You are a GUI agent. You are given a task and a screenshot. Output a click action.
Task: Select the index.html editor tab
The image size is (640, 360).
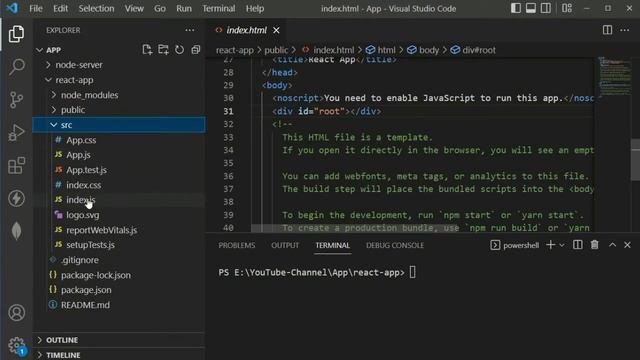(x=247, y=30)
